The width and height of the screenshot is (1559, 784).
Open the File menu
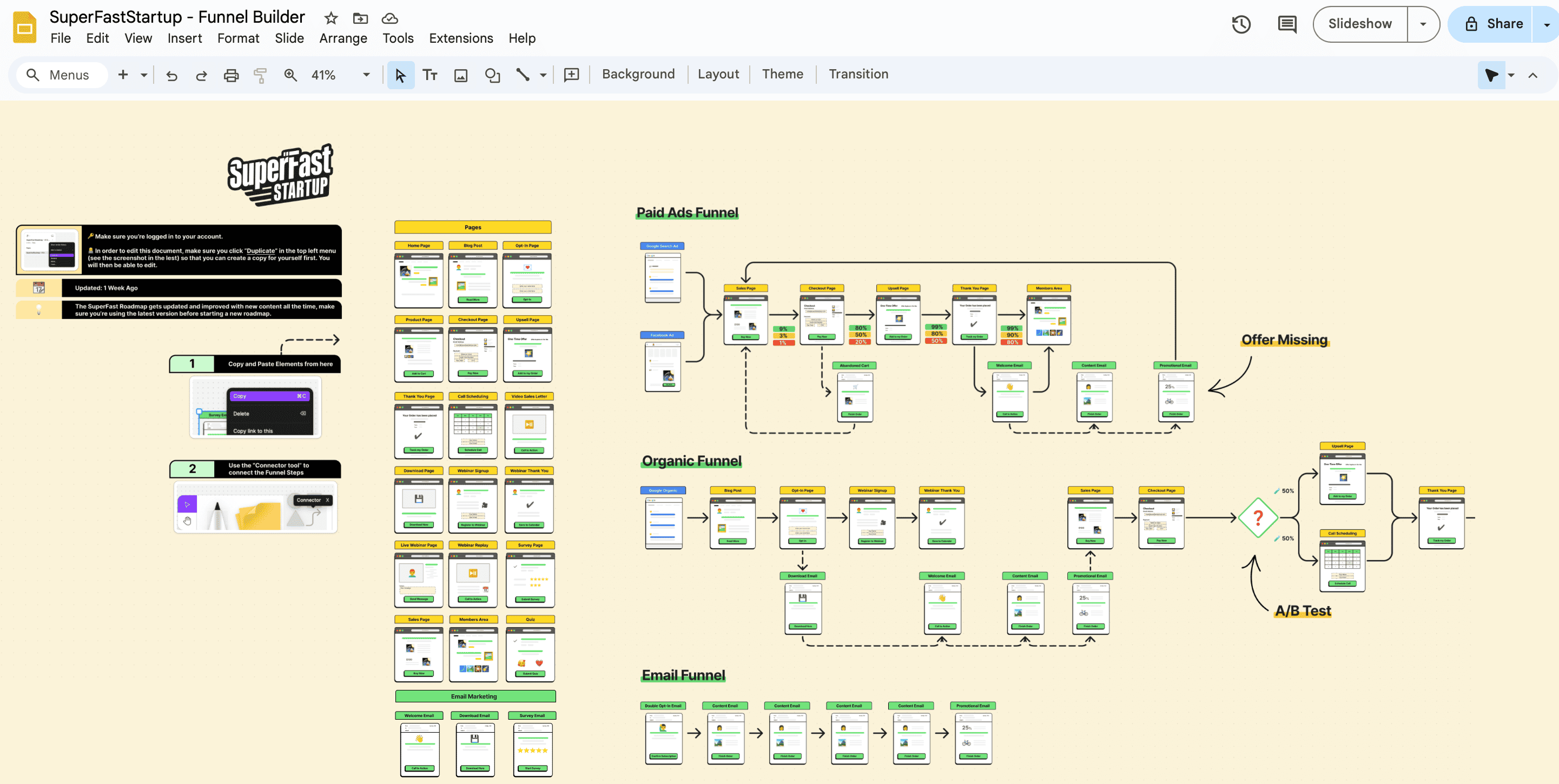[61, 38]
